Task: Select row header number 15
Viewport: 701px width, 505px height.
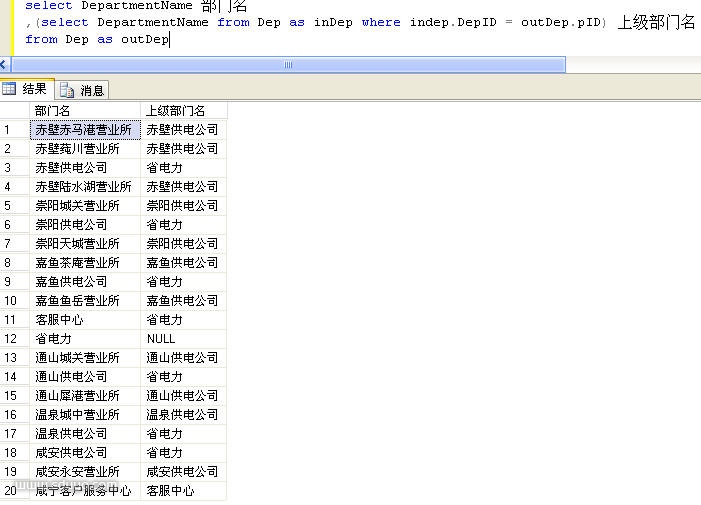Action: [x=15, y=396]
